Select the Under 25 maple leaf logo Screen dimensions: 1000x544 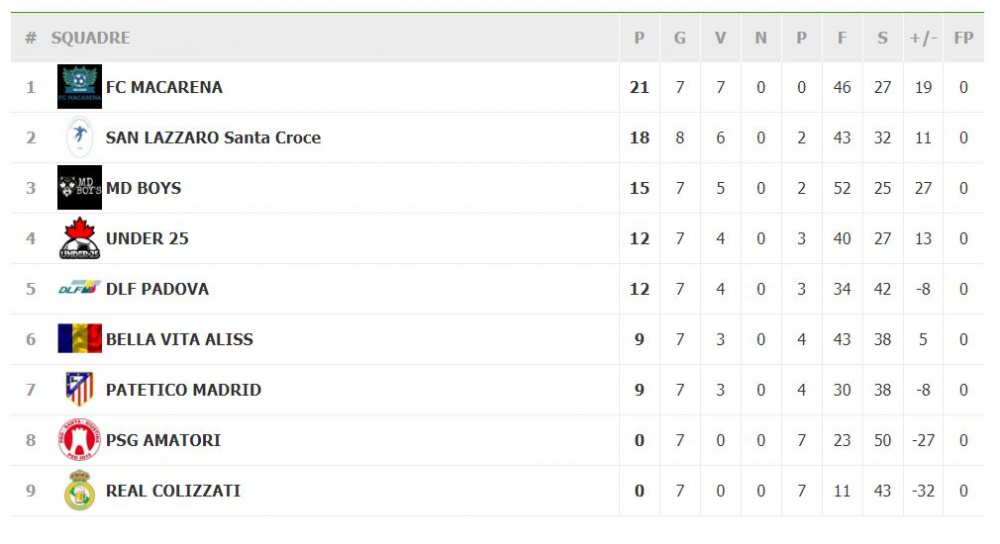(x=80, y=238)
